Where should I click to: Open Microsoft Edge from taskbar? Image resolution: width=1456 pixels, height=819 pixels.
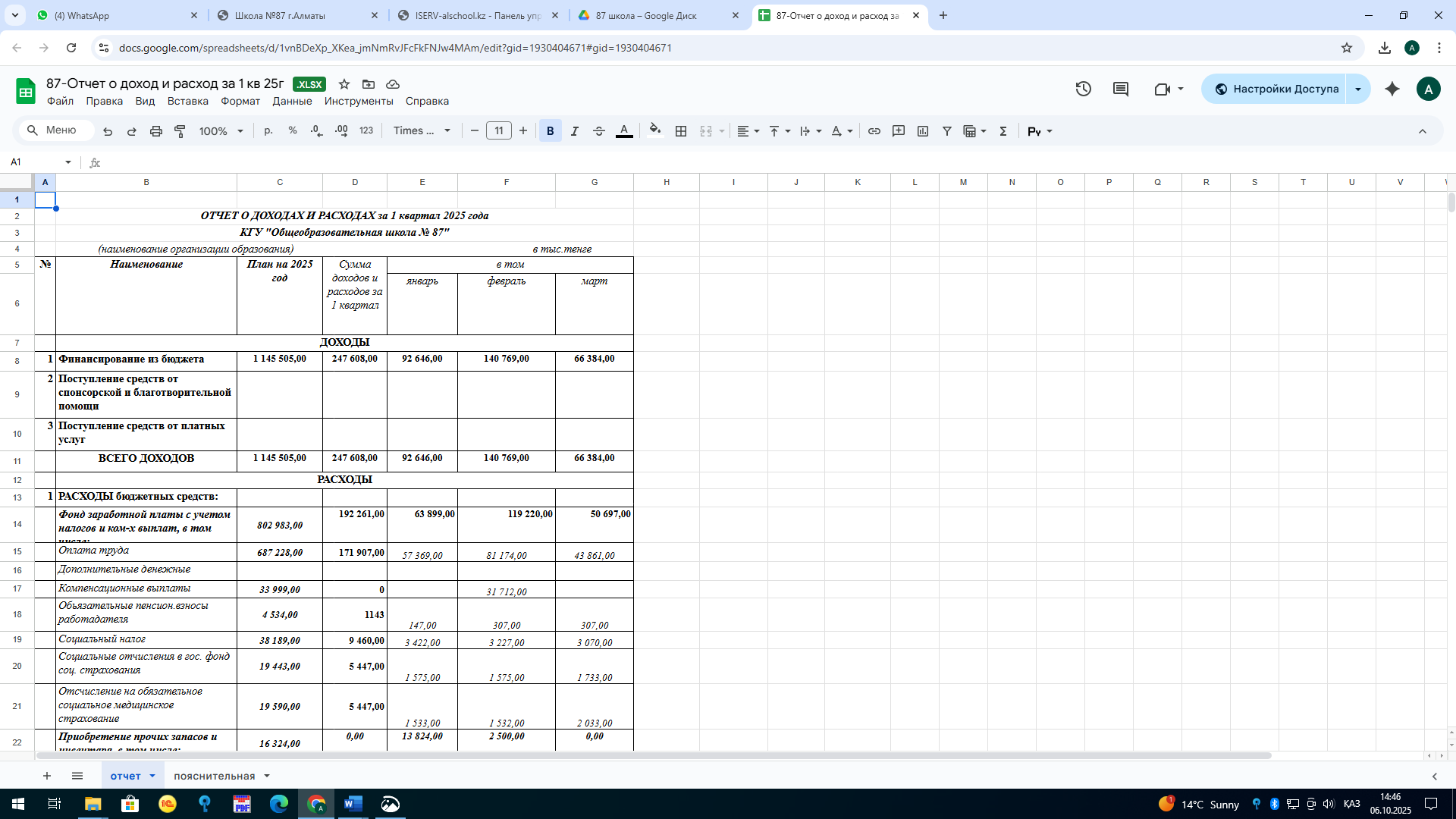click(279, 804)
